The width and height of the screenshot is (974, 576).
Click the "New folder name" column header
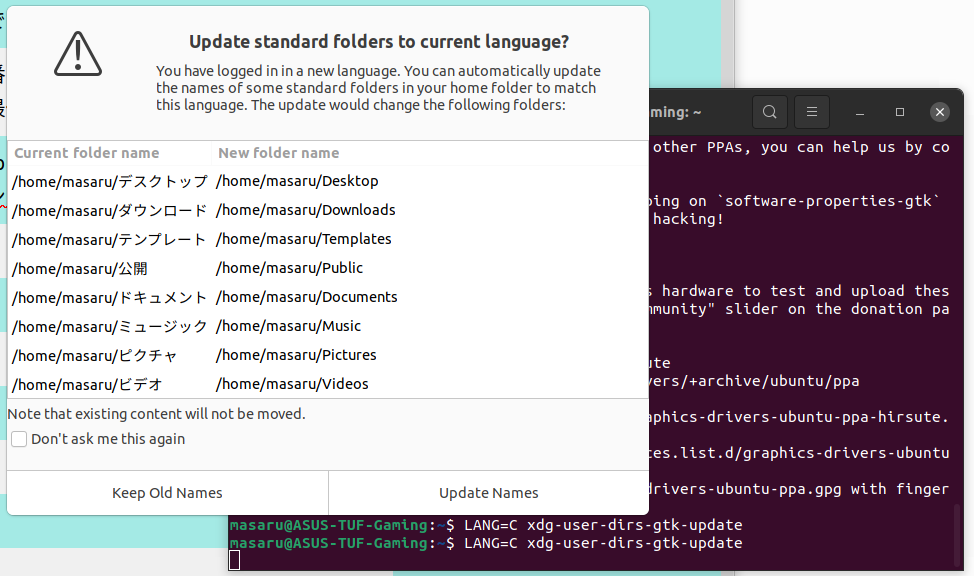278,153
